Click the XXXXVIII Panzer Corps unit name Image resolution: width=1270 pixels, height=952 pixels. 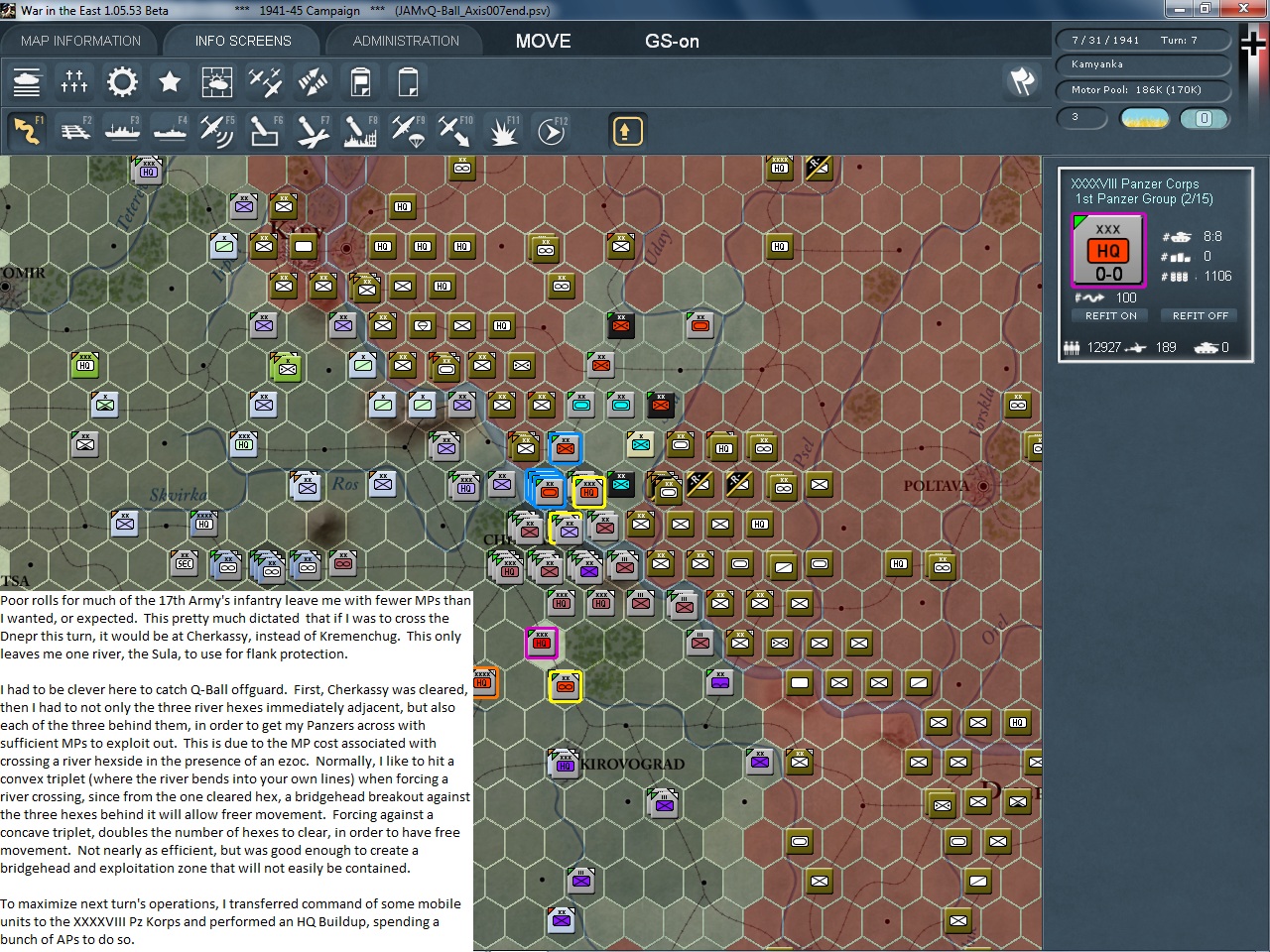[1135, 183]
